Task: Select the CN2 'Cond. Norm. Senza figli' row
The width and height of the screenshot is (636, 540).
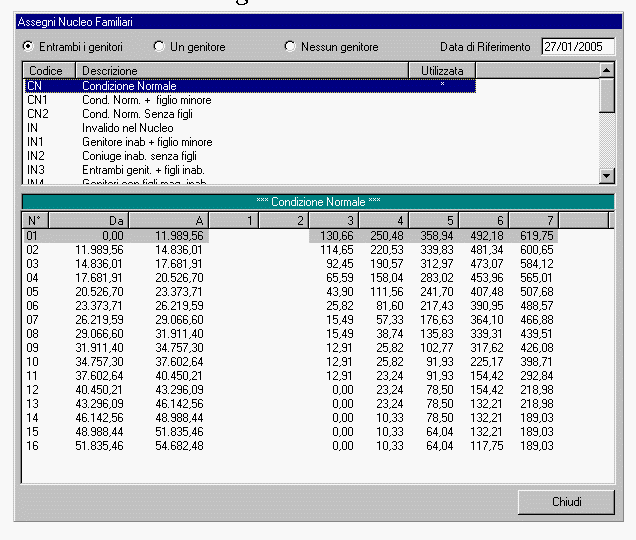Action: pyautogui.click(x=138, y=115)
